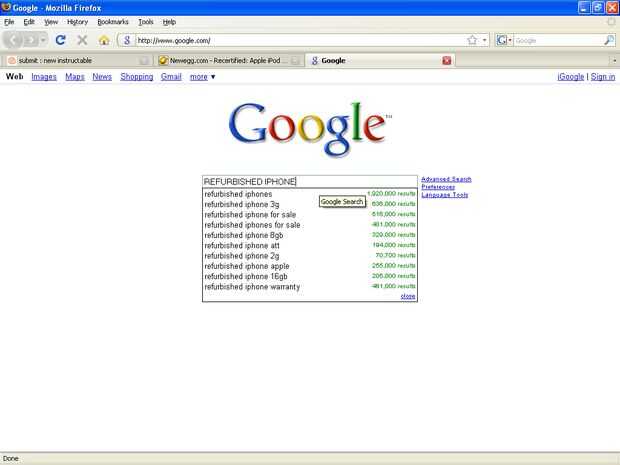
Task: Click the Newegg favicon on its tab
Action: point(163,60)
